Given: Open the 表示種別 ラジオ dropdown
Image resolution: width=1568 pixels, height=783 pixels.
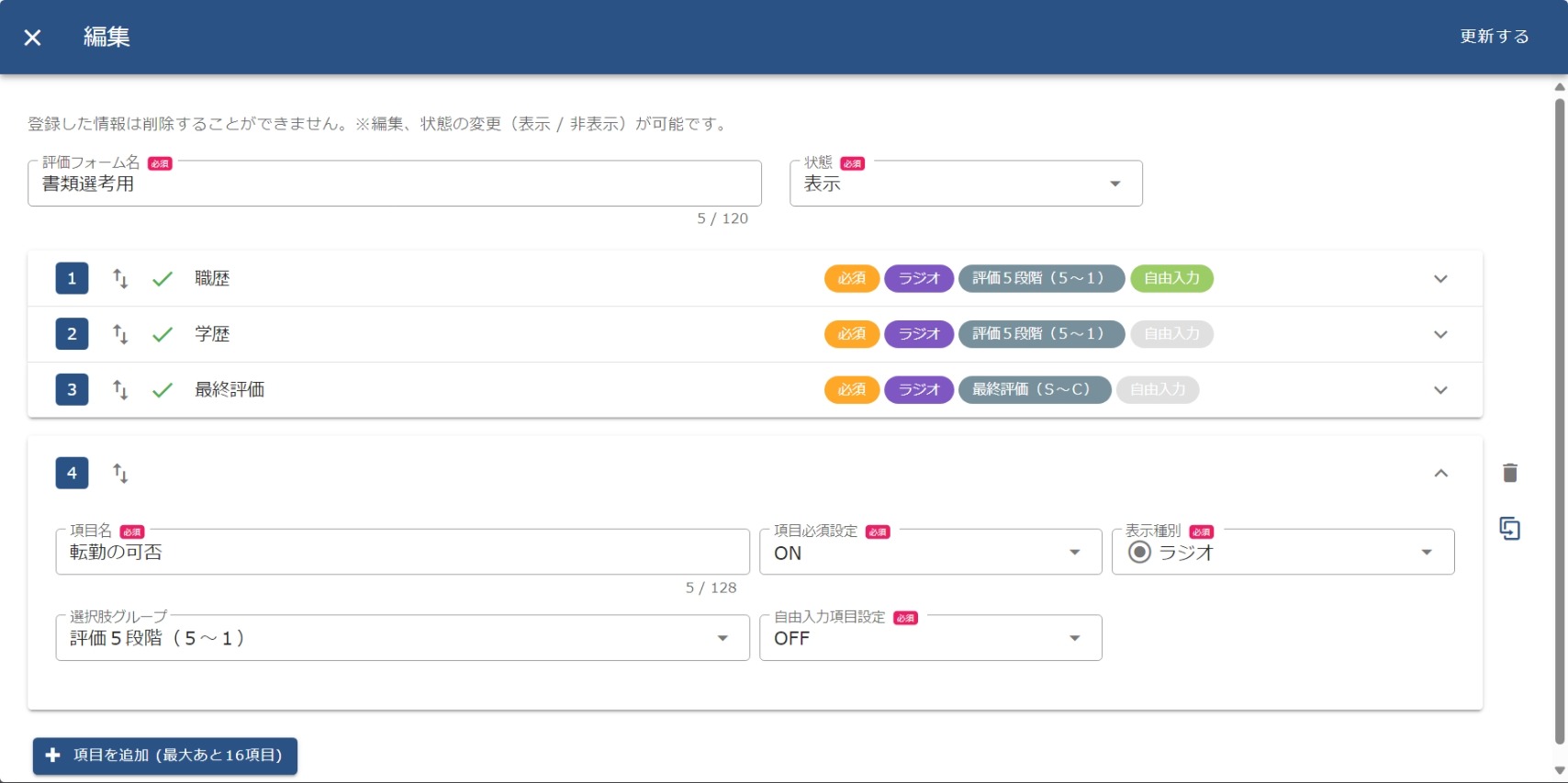Looking at the screenshot, I should tap(1282, 553).
